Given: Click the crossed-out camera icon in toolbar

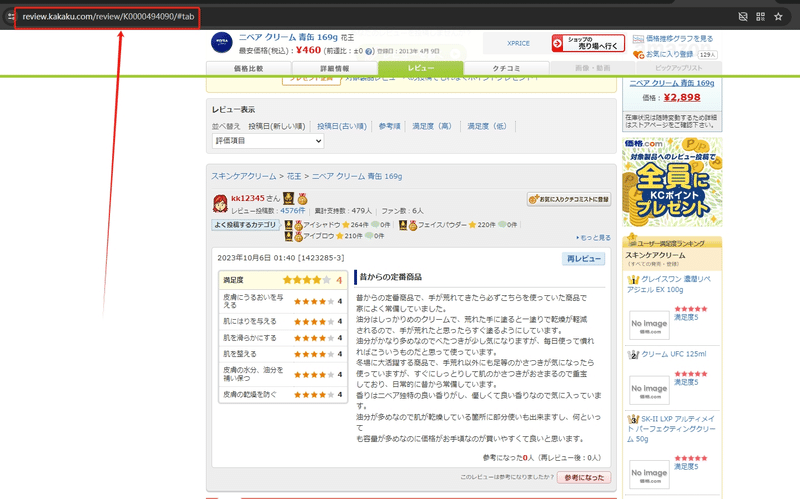Looking at the screenshot, I should [743, 17].
